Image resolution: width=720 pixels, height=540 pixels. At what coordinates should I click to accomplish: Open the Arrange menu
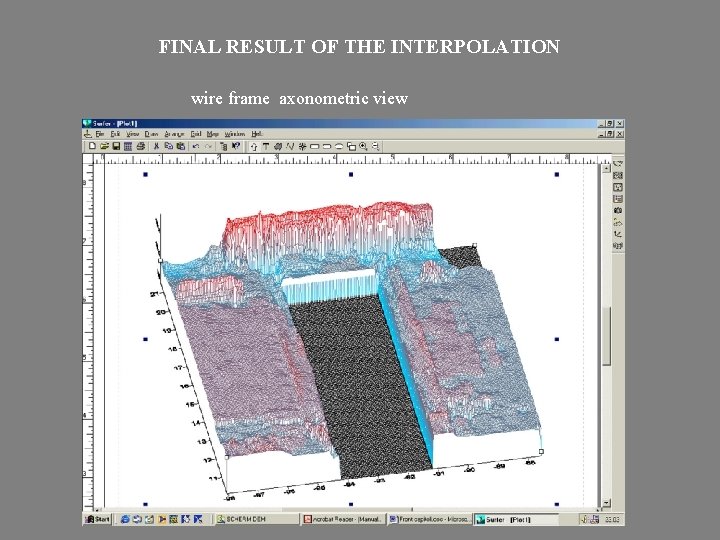174,134
